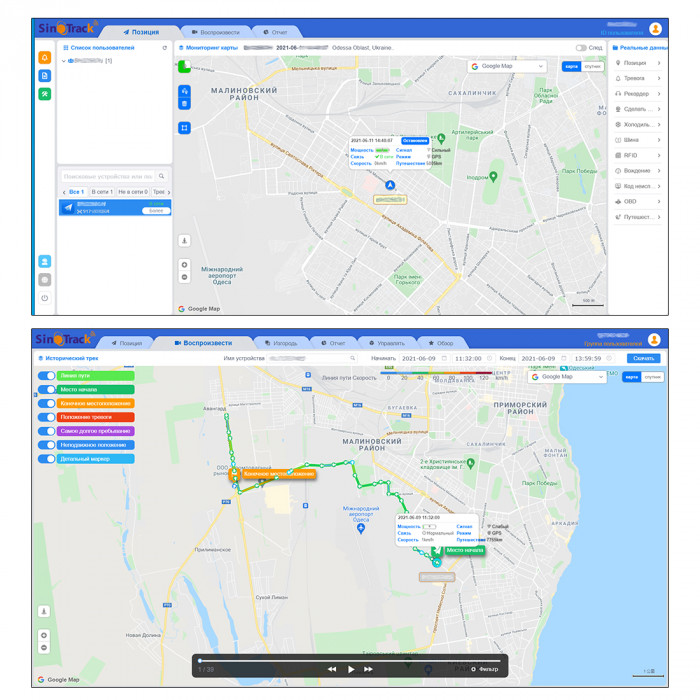Refresh the user list
The image size is (700, 700).
[165, 48]
